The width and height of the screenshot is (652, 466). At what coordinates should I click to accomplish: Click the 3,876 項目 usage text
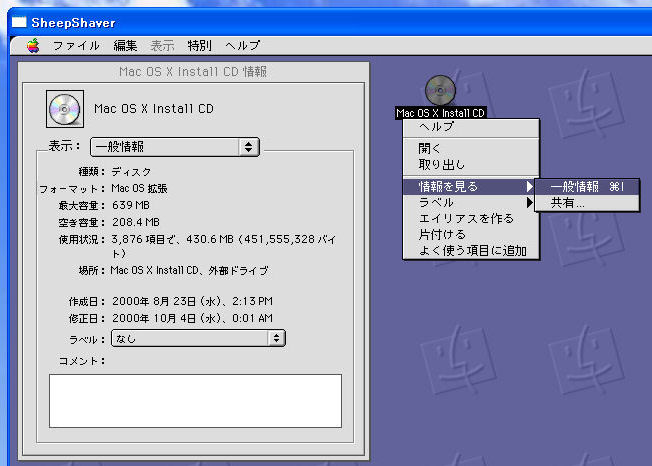click(223, 246)
